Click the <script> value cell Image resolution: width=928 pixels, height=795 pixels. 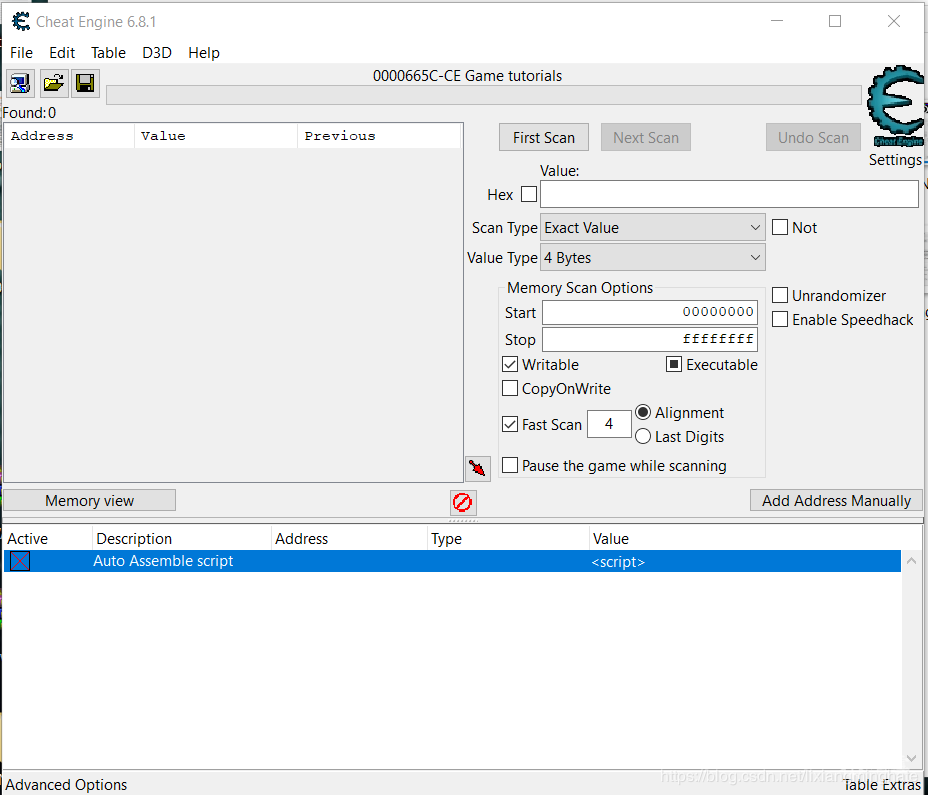(x=618, y=562)
